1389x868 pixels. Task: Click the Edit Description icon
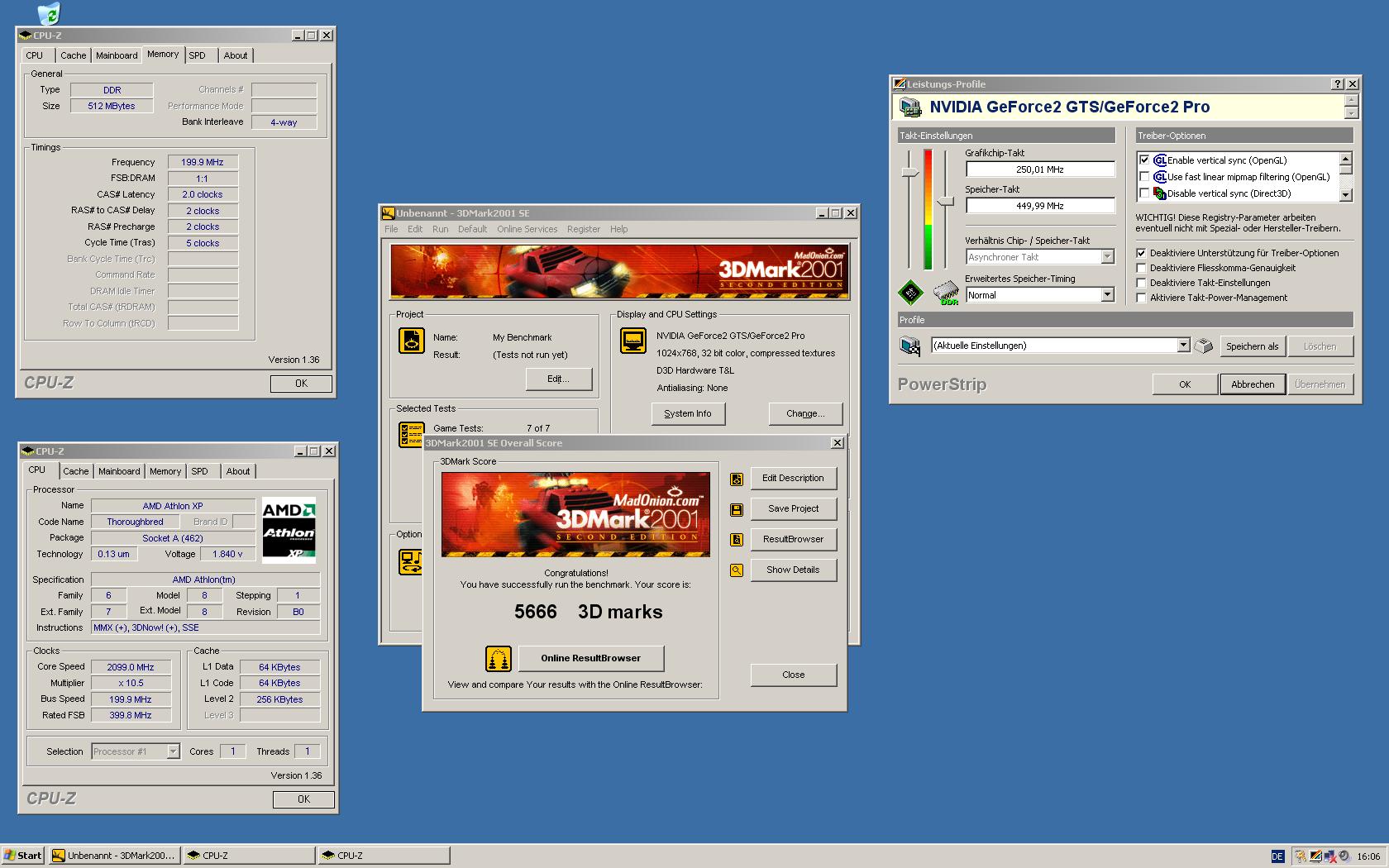coord(737,479)
